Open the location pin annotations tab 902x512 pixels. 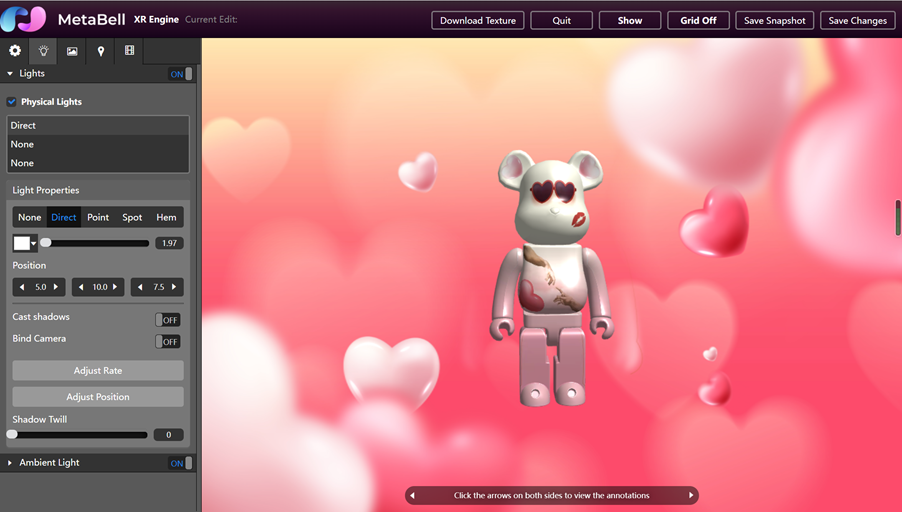101,51
